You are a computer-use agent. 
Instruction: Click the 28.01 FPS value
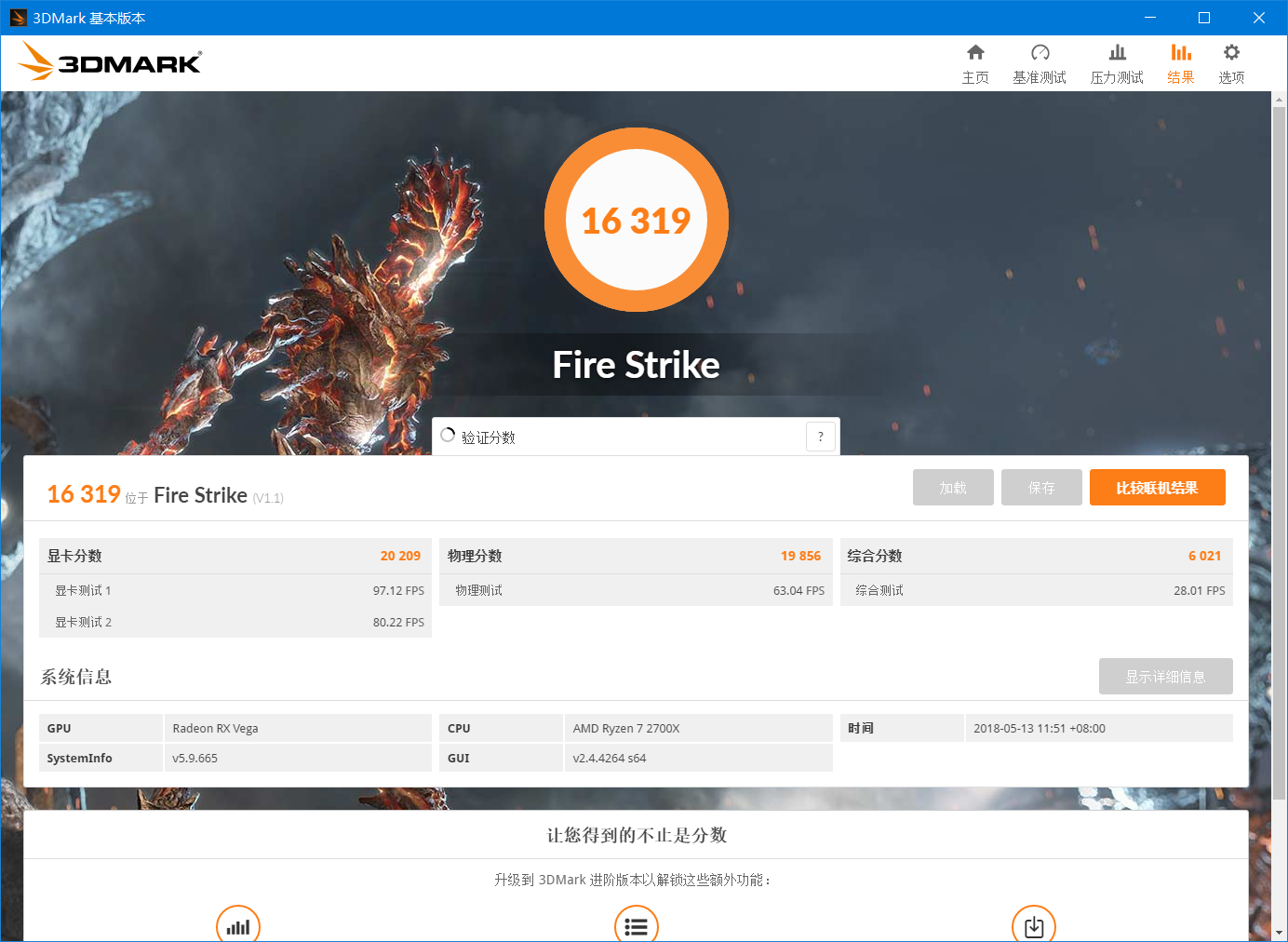click(x=1199, y=590)
